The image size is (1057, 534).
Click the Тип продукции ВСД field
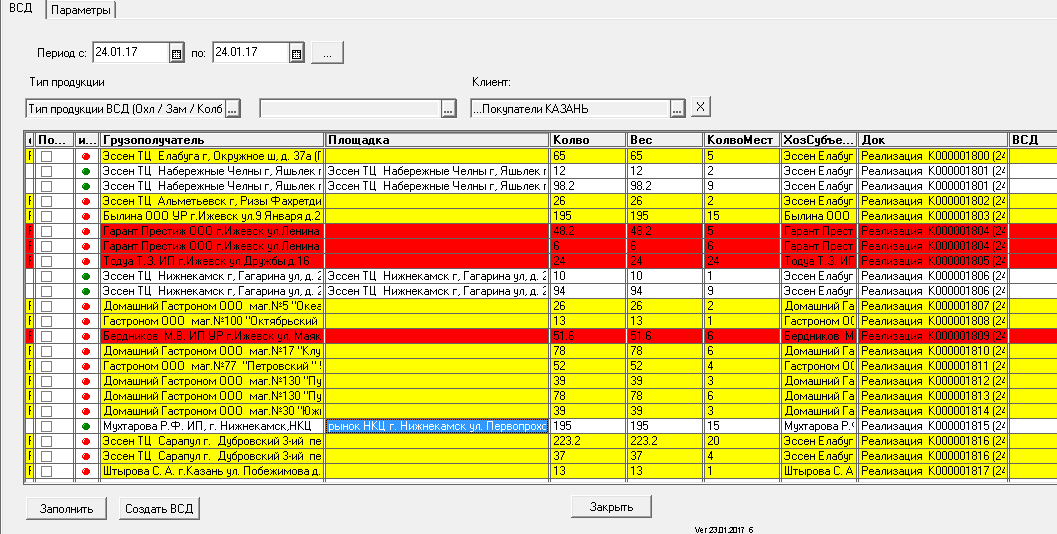click(x=125, y=109)
